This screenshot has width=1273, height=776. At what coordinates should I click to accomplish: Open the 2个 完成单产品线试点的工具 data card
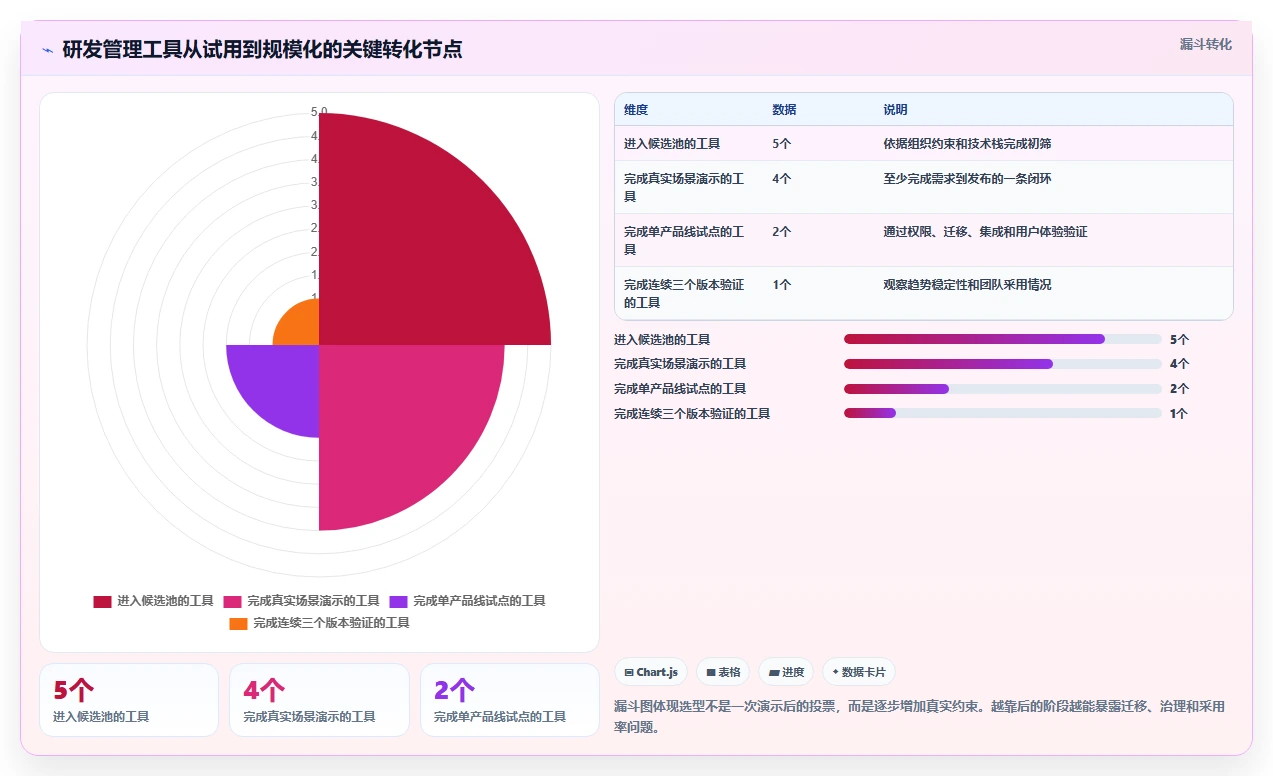click(x=510, y=700)
